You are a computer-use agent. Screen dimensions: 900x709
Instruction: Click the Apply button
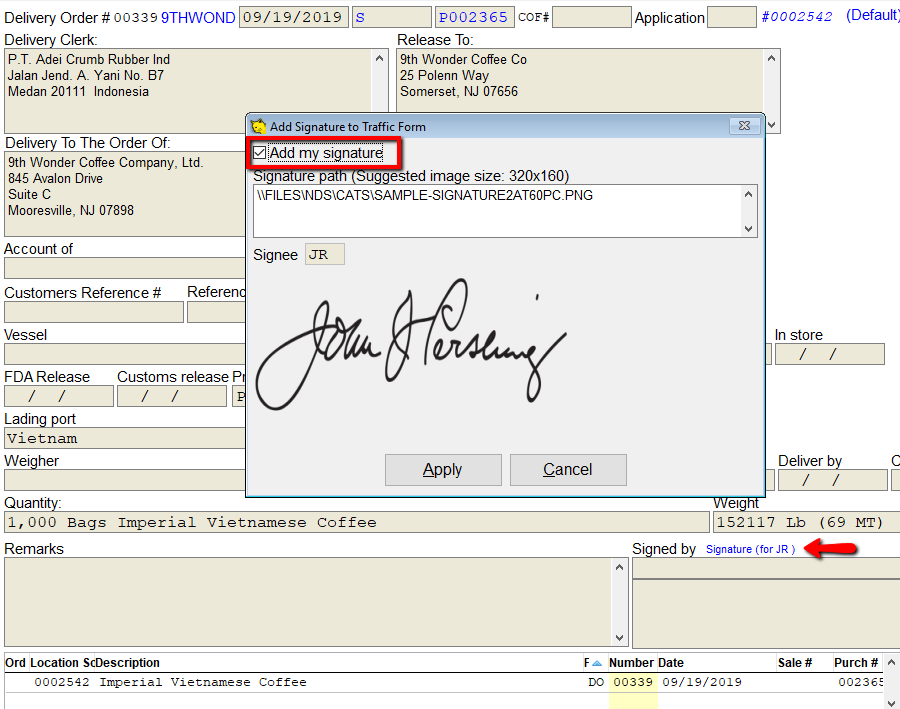(443, 470)
